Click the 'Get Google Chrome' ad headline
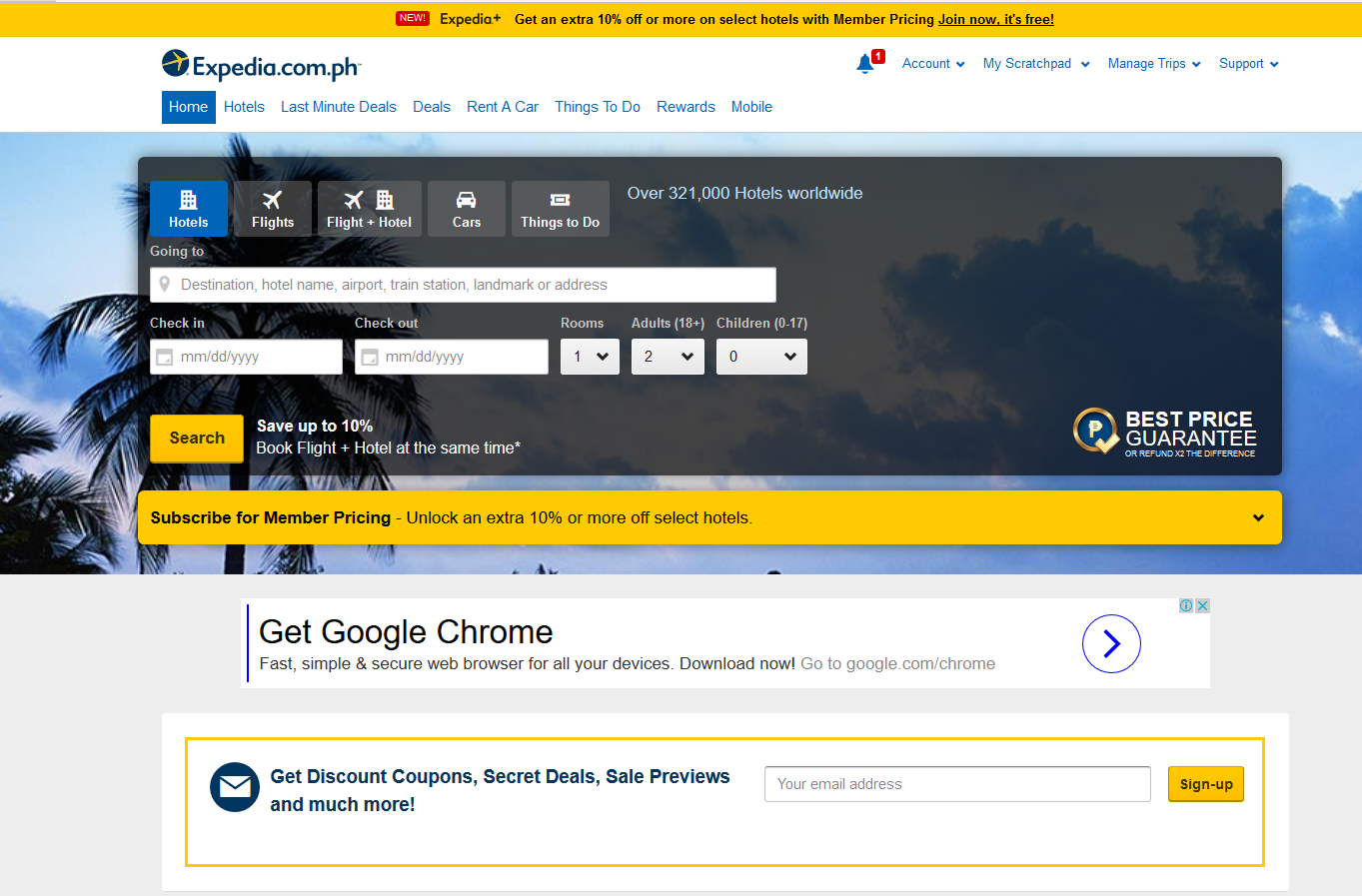Viewport: 1362px width, 896px height. (406, 631)
